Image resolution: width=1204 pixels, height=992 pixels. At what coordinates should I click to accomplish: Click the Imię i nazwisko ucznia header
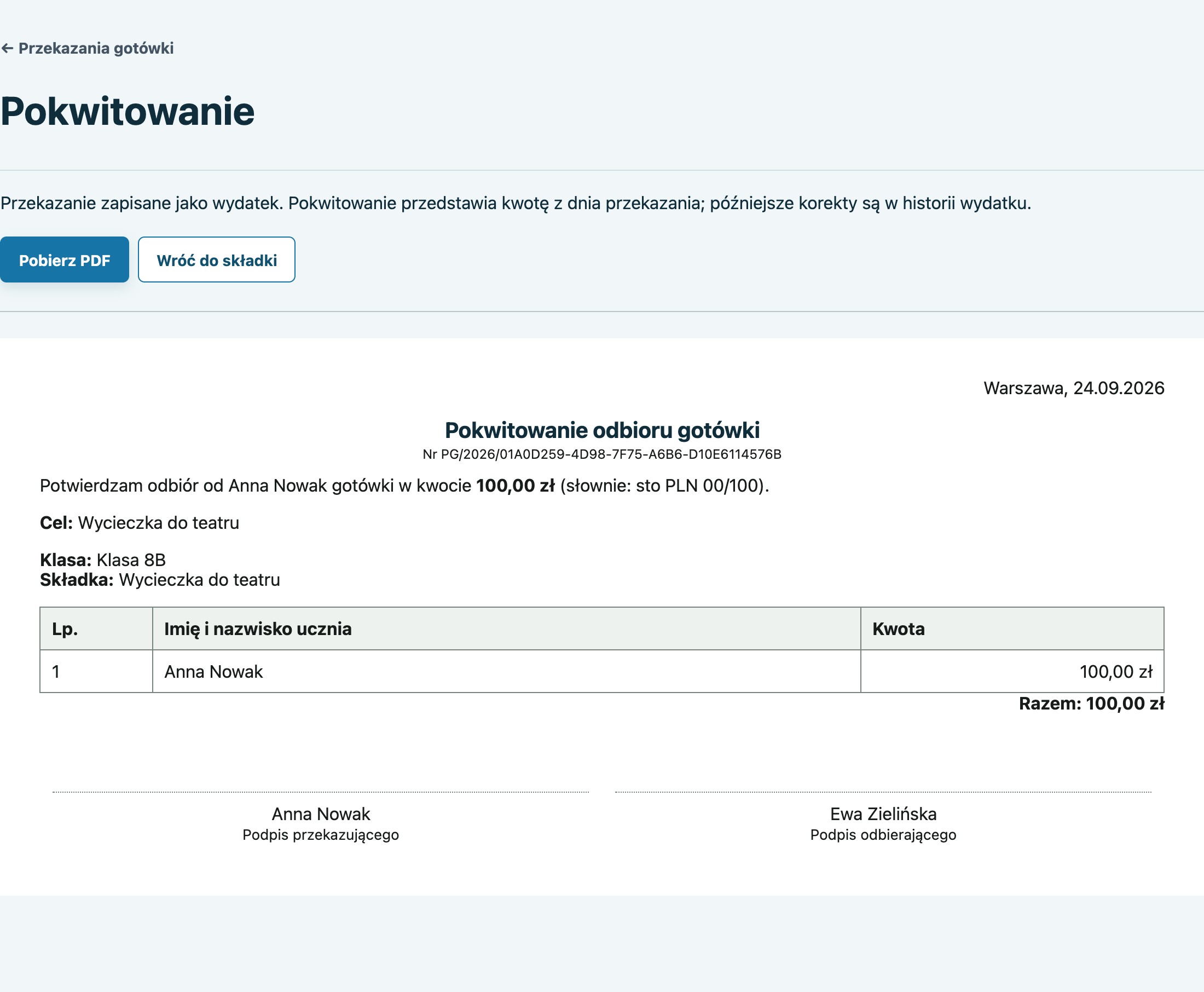coord(507,629)
